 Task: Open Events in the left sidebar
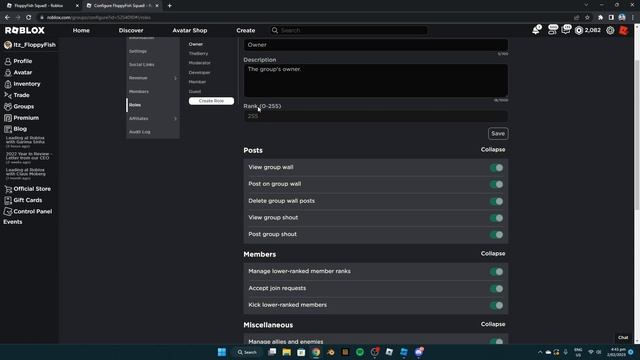(13, 222)
